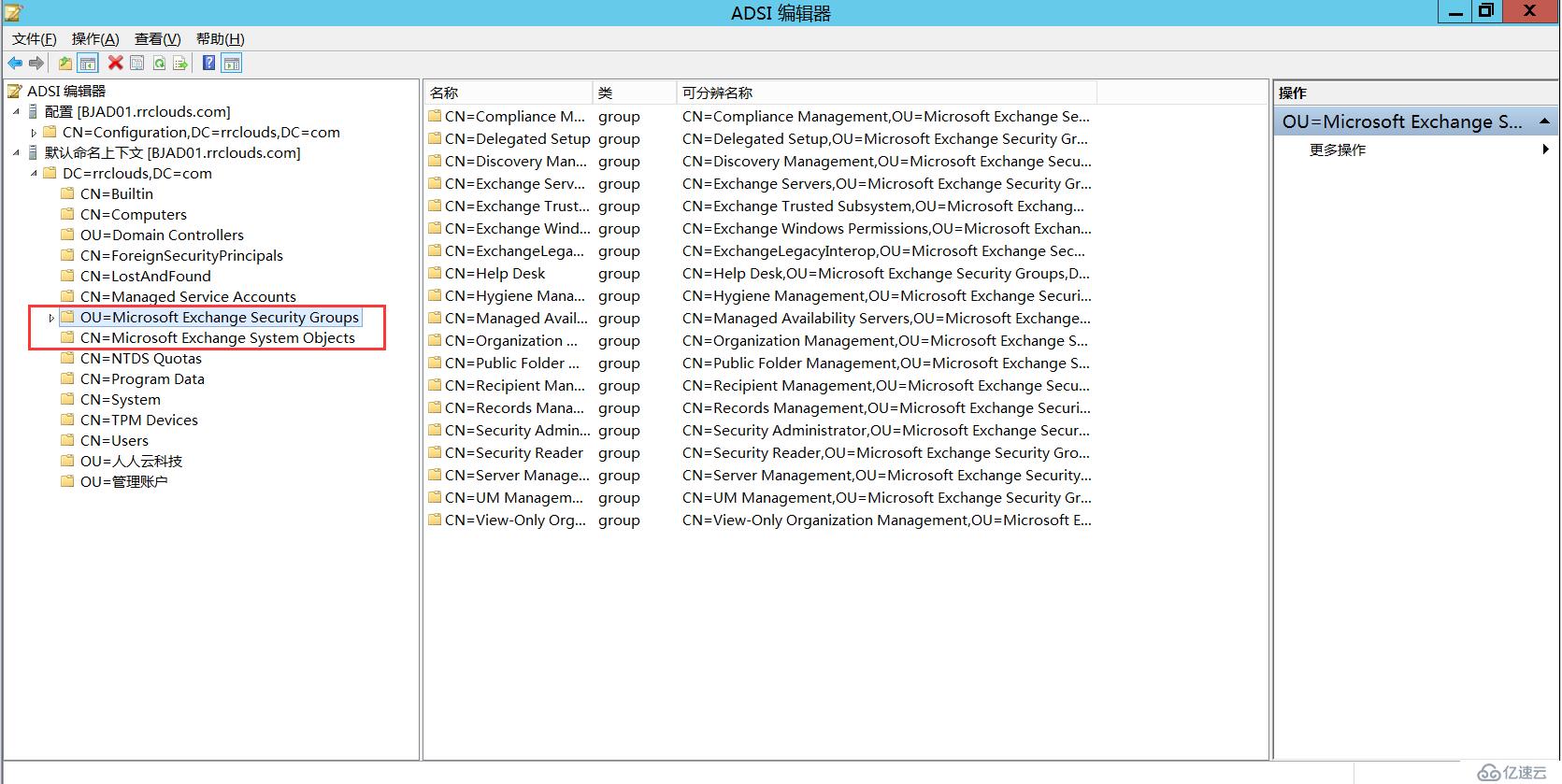Sort by the 可分辨名称 column header
The height and width of the screenshot is (784, 1562).
tap(886, 93)
